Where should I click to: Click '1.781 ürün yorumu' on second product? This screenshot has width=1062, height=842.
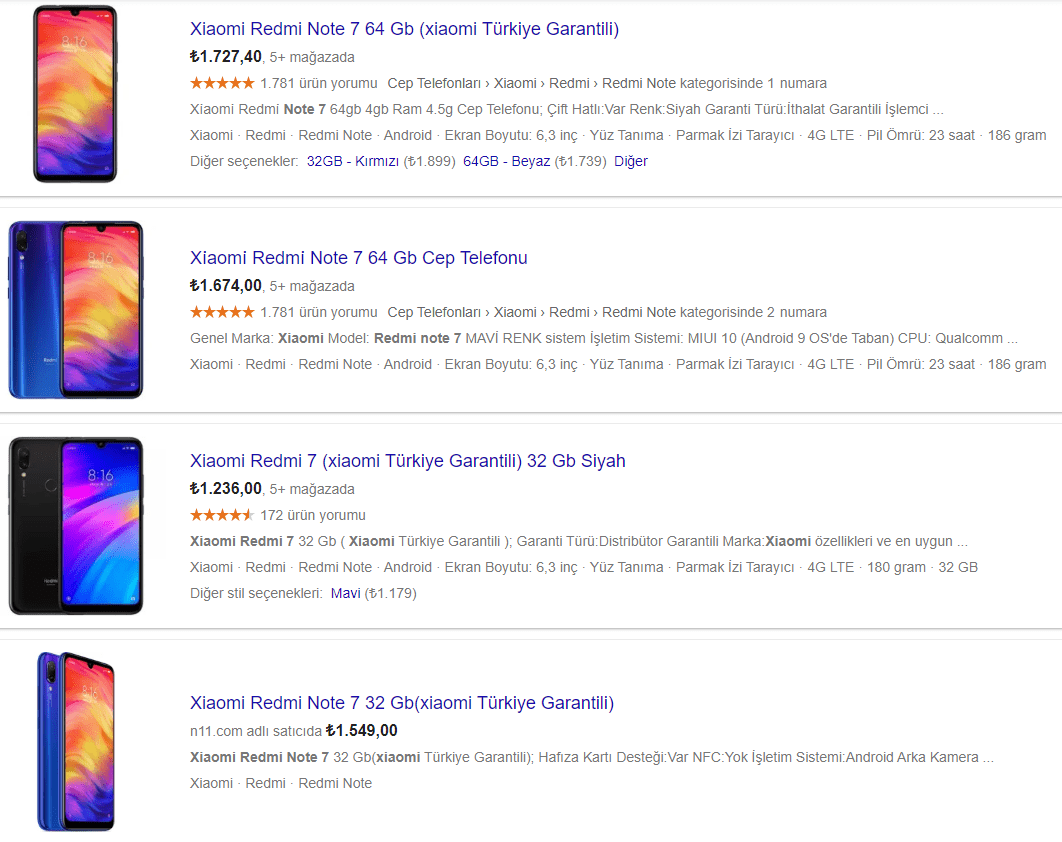point(319,312)
